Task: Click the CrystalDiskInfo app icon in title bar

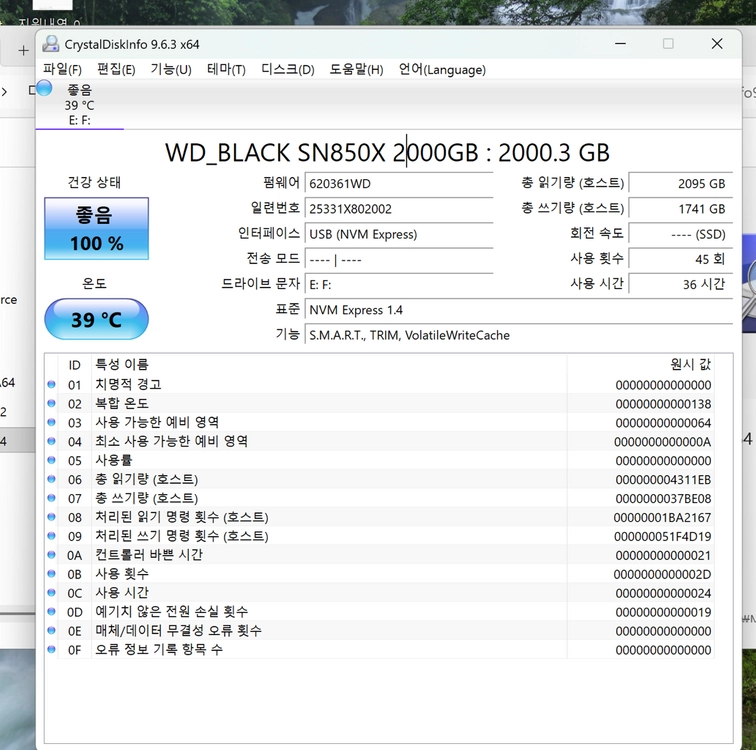Action: click(50, 44)
